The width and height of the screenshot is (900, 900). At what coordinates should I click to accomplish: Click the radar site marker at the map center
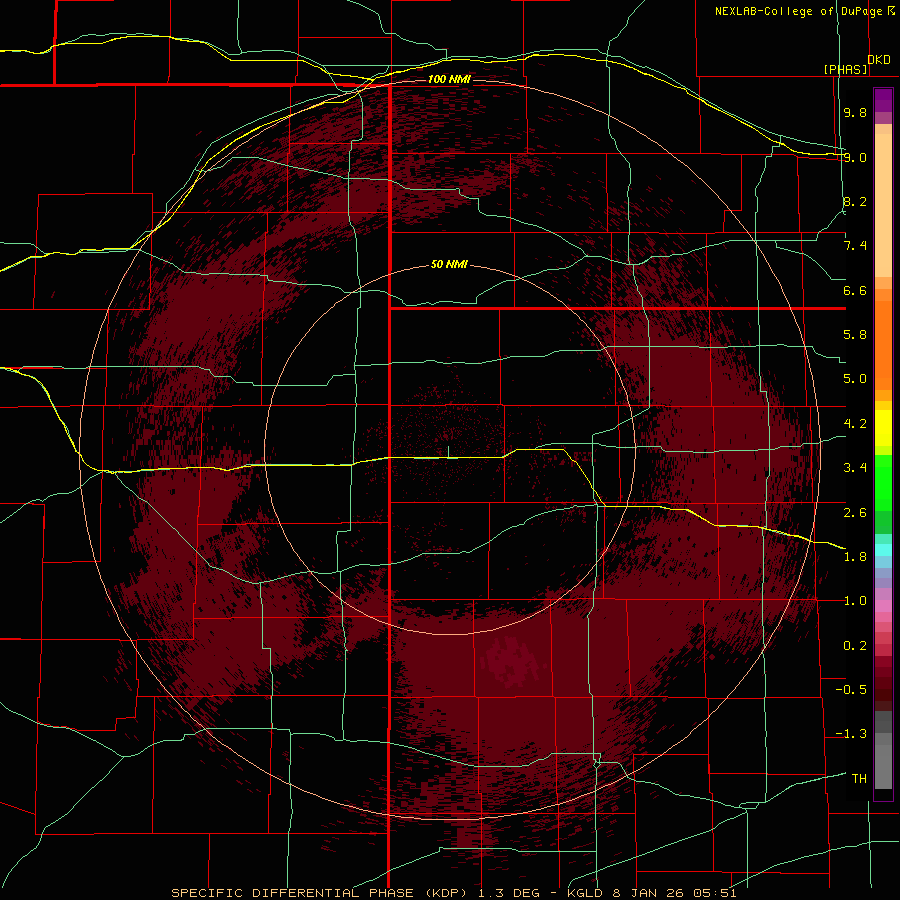448,452
